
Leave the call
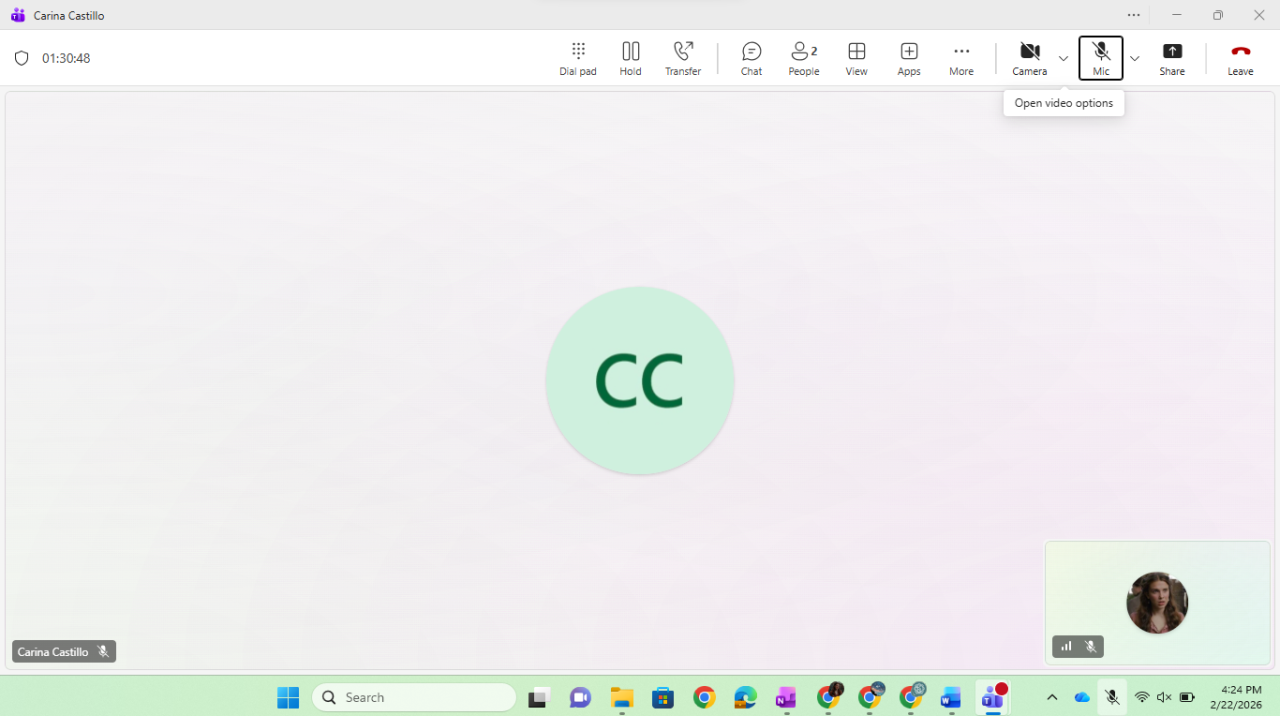tap(1240, 59)
